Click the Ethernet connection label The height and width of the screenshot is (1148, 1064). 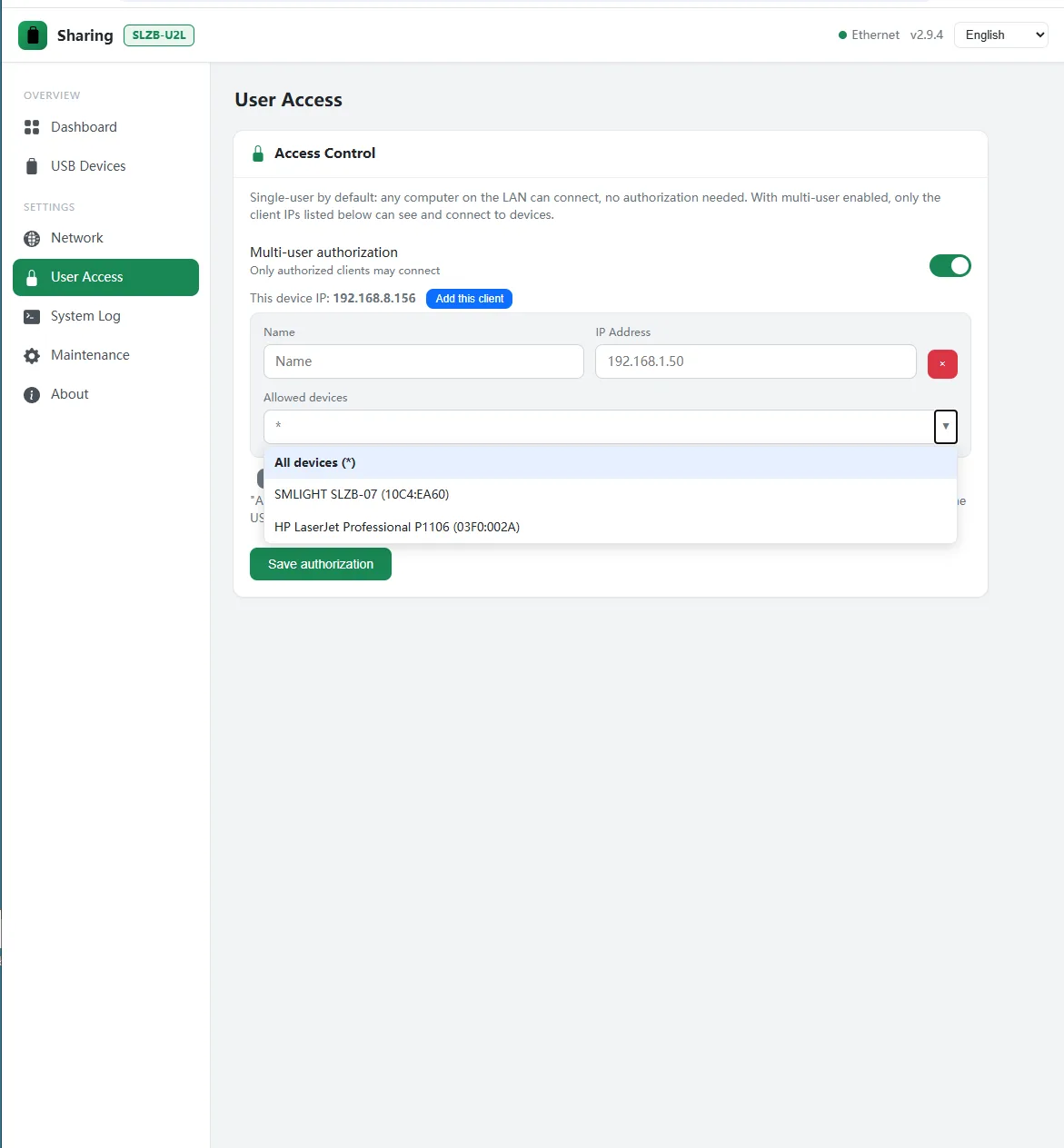pyautogui.click(x=876, y=35)
